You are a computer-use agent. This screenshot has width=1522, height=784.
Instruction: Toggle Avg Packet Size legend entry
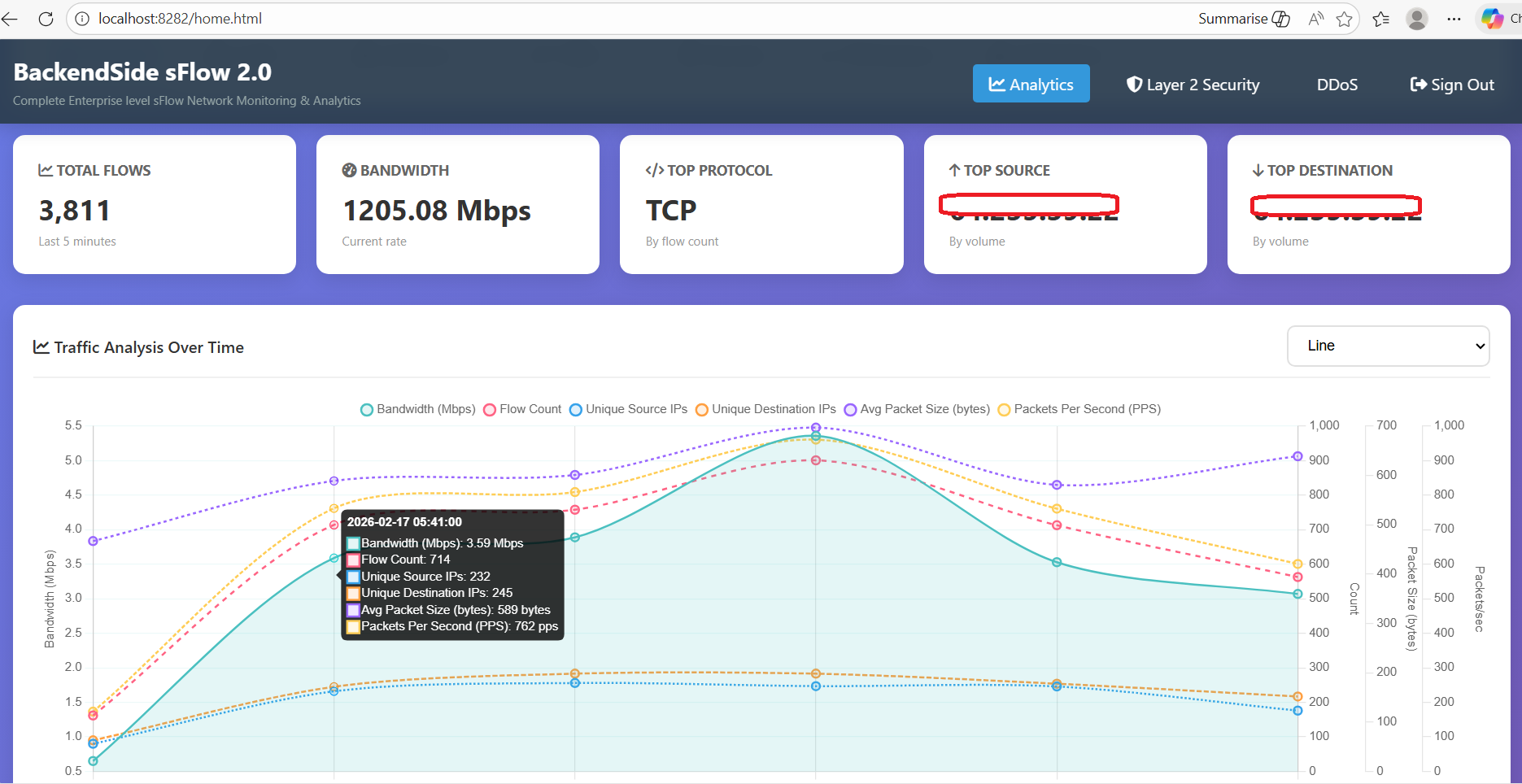tap(917, 409)
